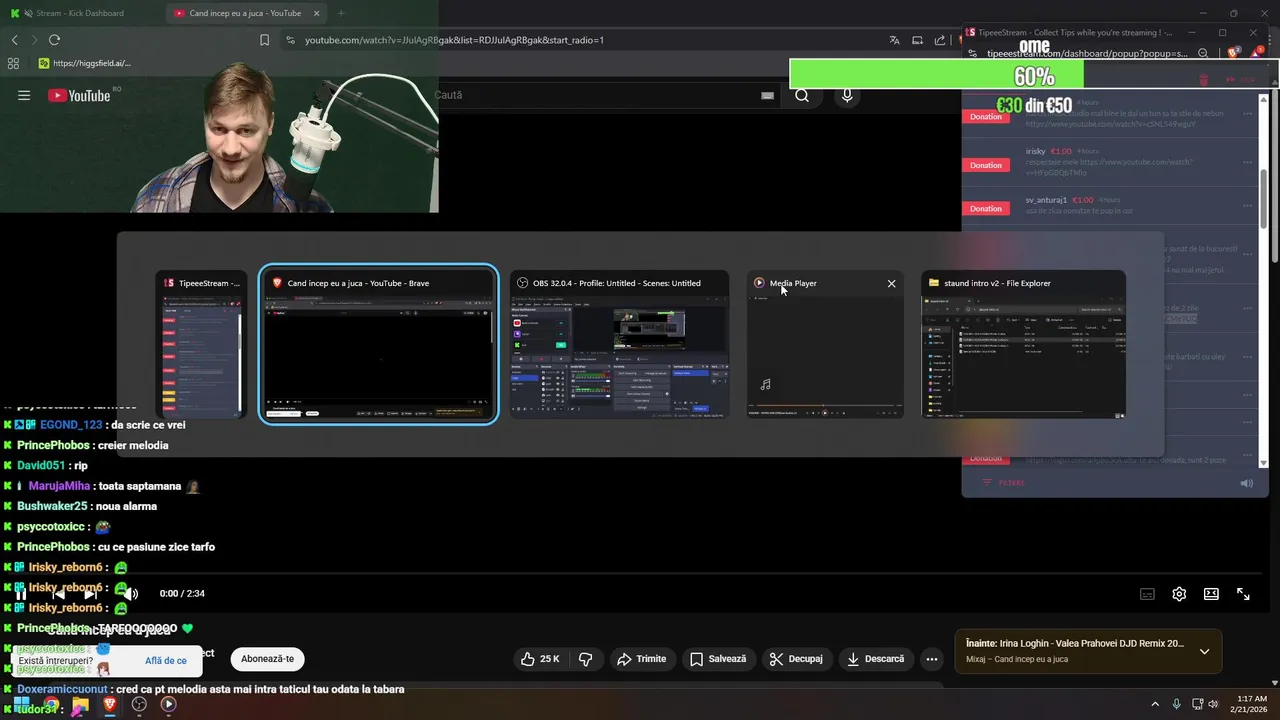Open the Stream - Kick Dashboard browser tab
The width and height of the screenshot is (1280, 720).
point(80,13)
